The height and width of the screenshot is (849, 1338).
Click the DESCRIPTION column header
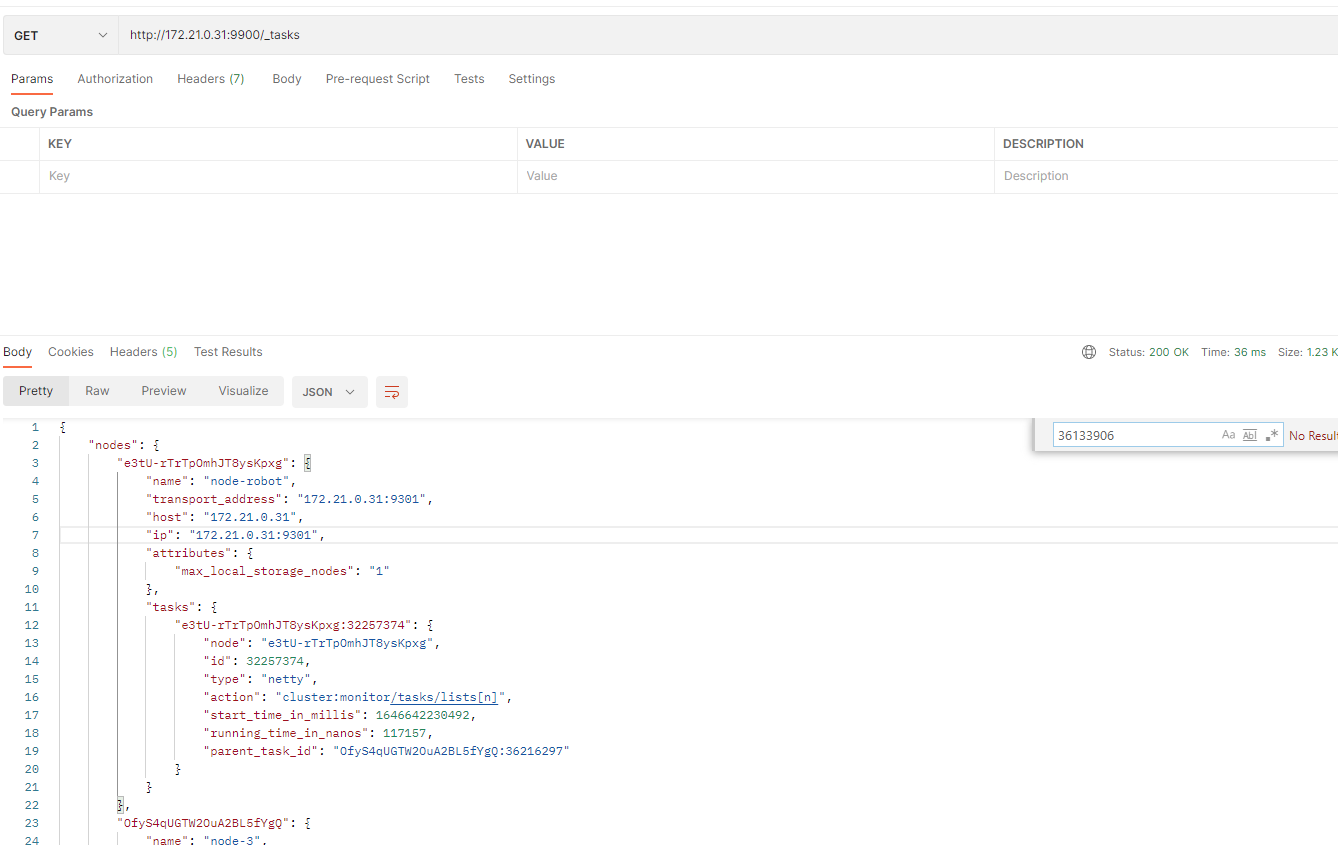tap(1043, 144)
